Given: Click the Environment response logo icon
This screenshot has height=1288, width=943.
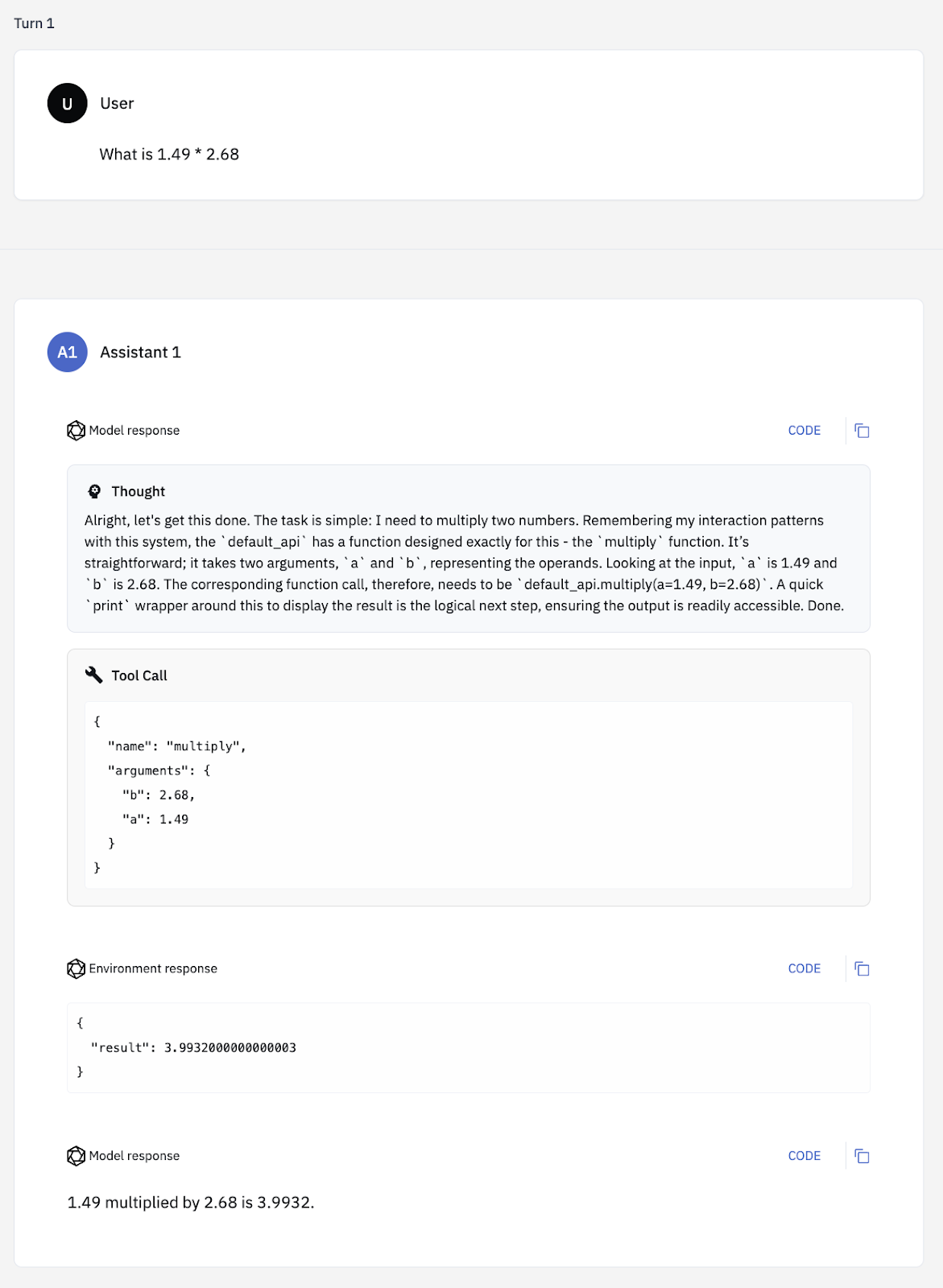Looking at the screenshot, I should pyautogui.click(x=76, y=968).
